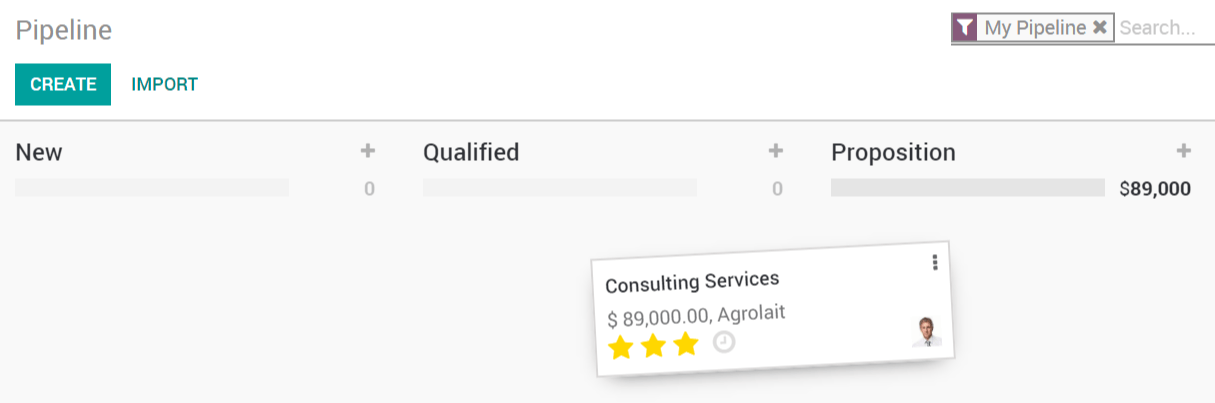Click the Search input field
1215x403 pixels.
[1160, 28]
